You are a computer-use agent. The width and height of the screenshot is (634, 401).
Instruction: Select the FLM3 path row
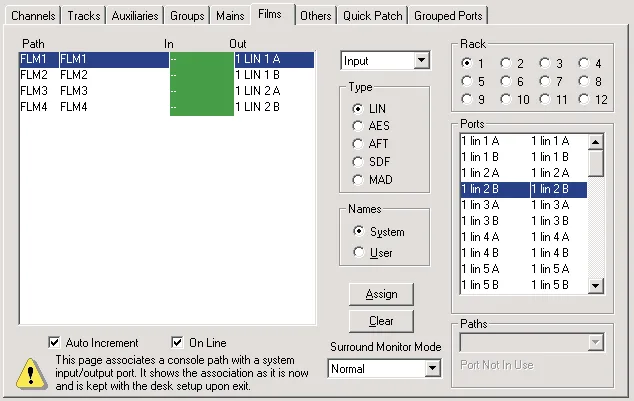(x=167, y=91)
